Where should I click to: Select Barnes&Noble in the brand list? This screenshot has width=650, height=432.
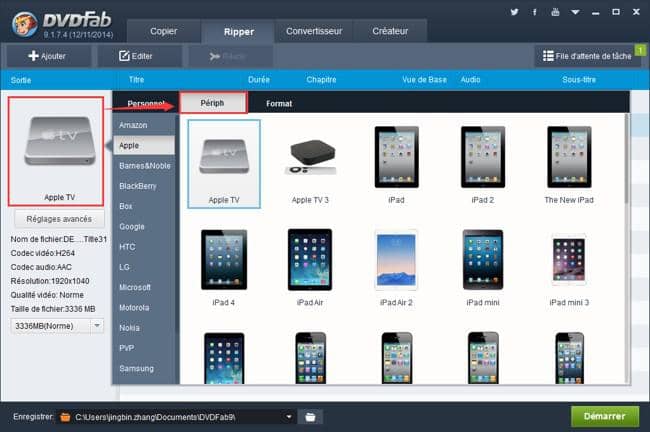click(144, 165)
